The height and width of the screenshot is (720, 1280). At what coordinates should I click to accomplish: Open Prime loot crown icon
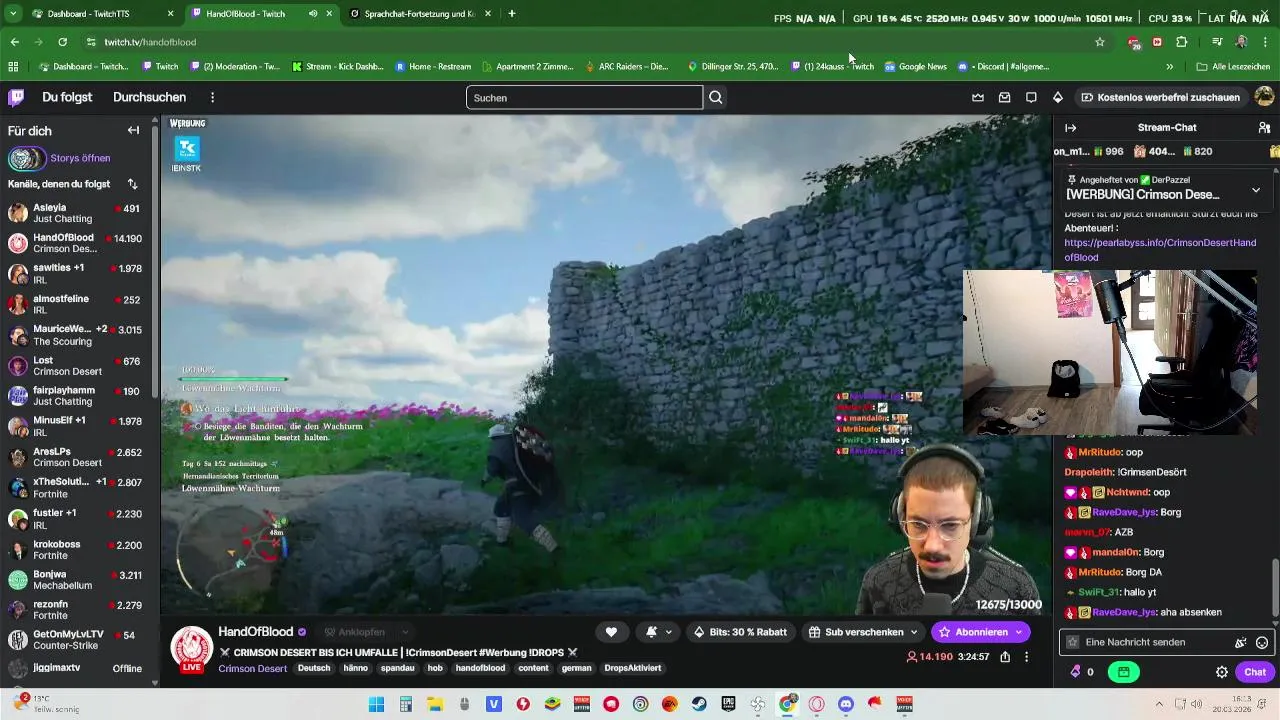[x=978, y=97]
